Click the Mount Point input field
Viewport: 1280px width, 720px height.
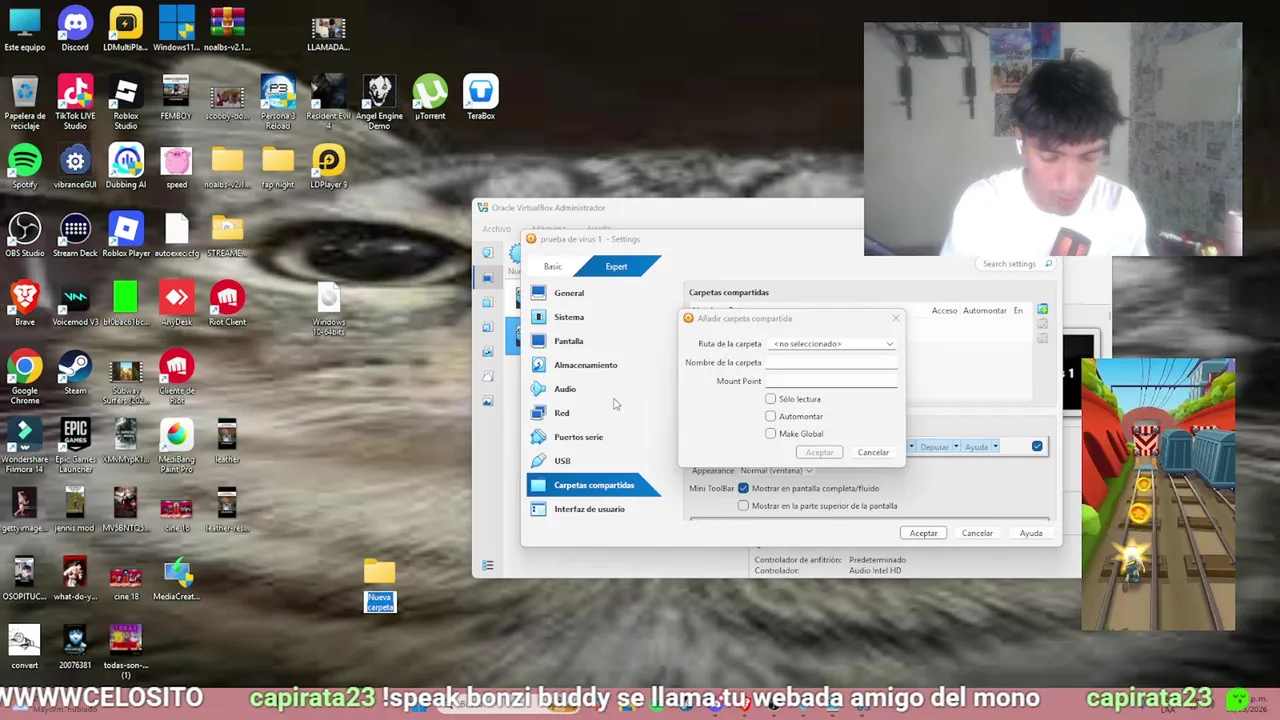pos(831,381)
